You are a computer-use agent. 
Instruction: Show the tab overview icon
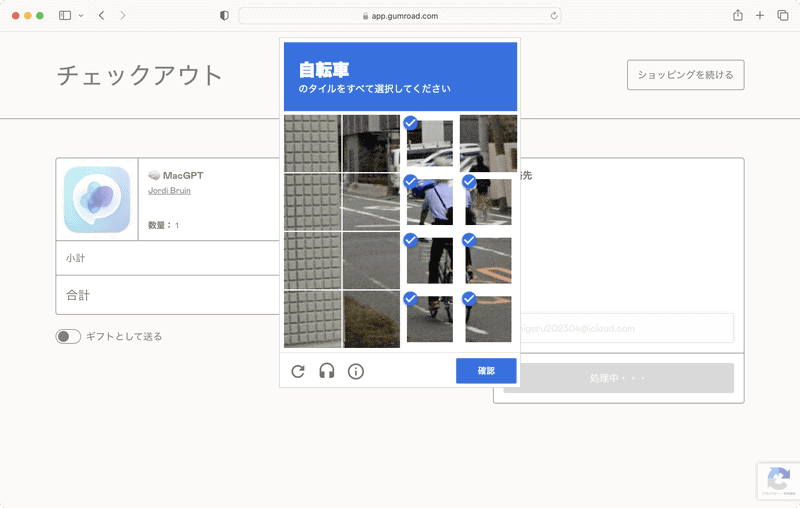783,15
